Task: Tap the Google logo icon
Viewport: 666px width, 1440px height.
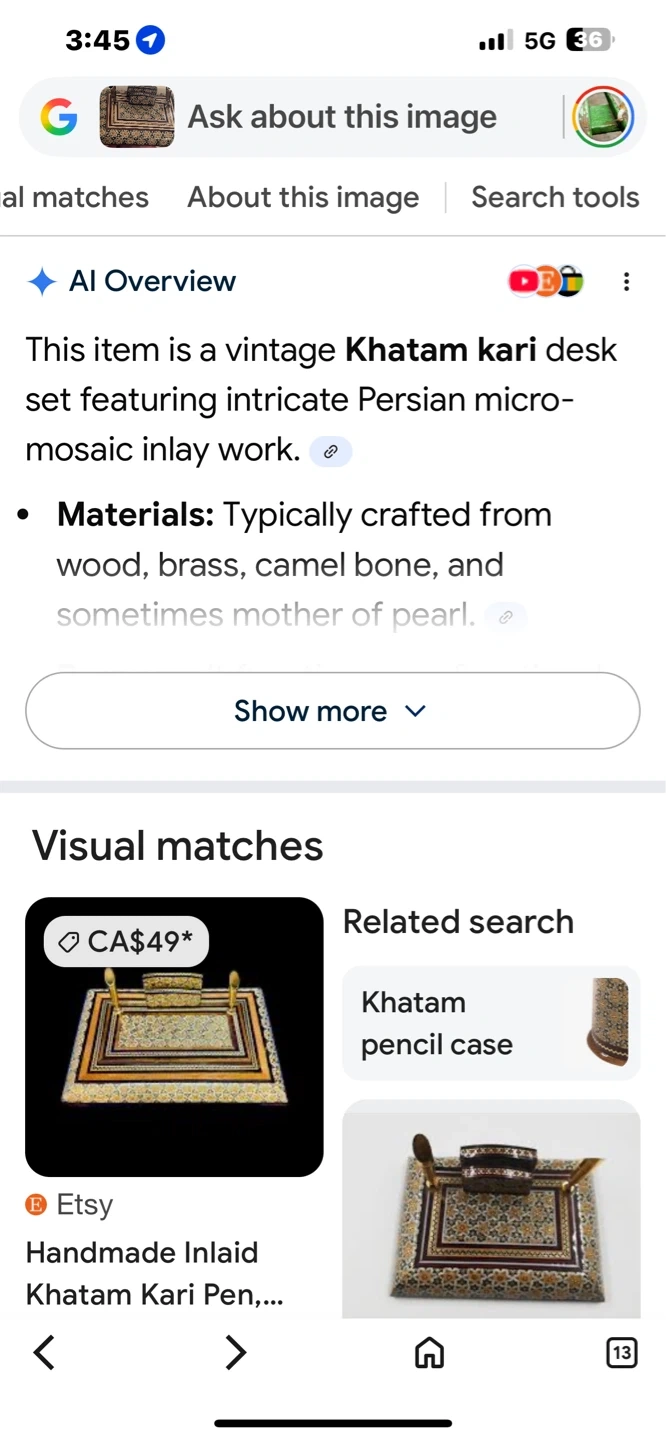Action: click(59, 118)
